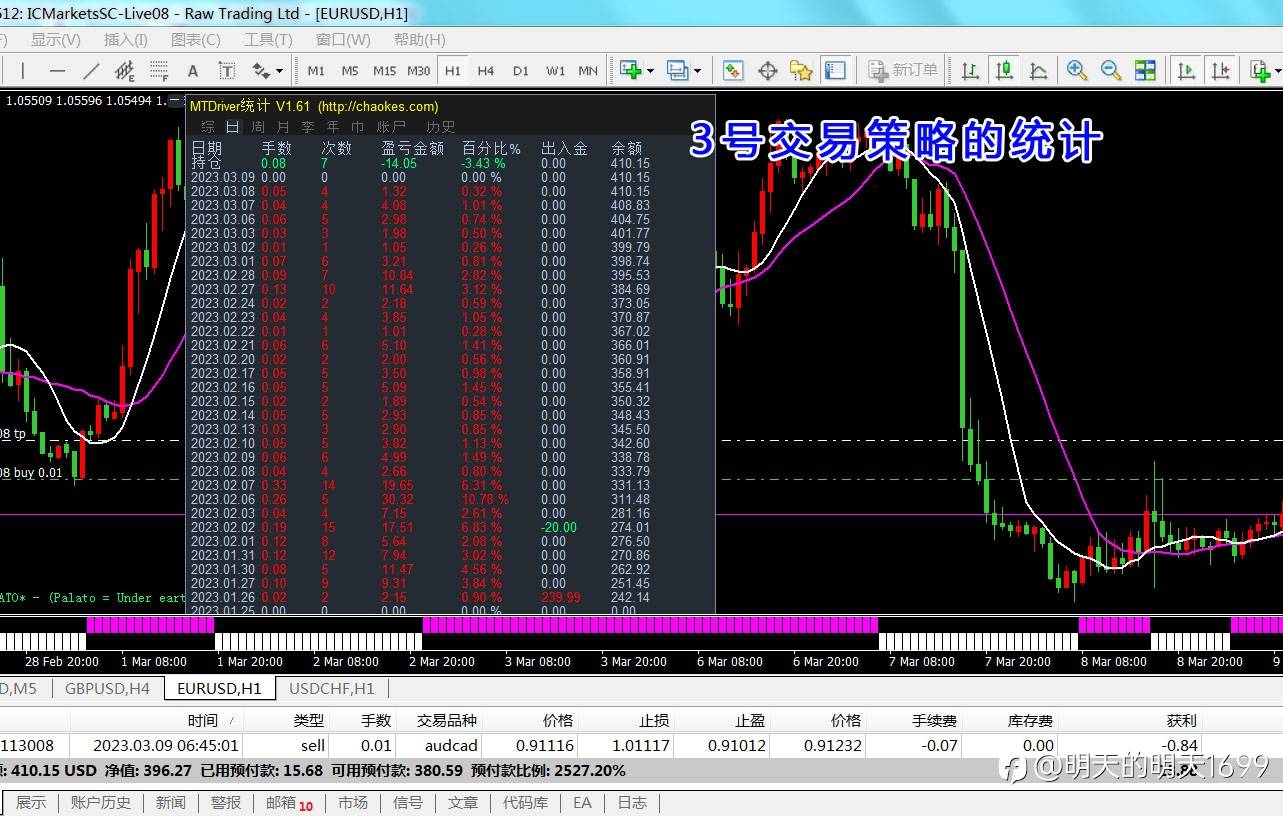Zoom out of the chart
Viewport: 1283px width, 816px height.
coord(1111,70)
